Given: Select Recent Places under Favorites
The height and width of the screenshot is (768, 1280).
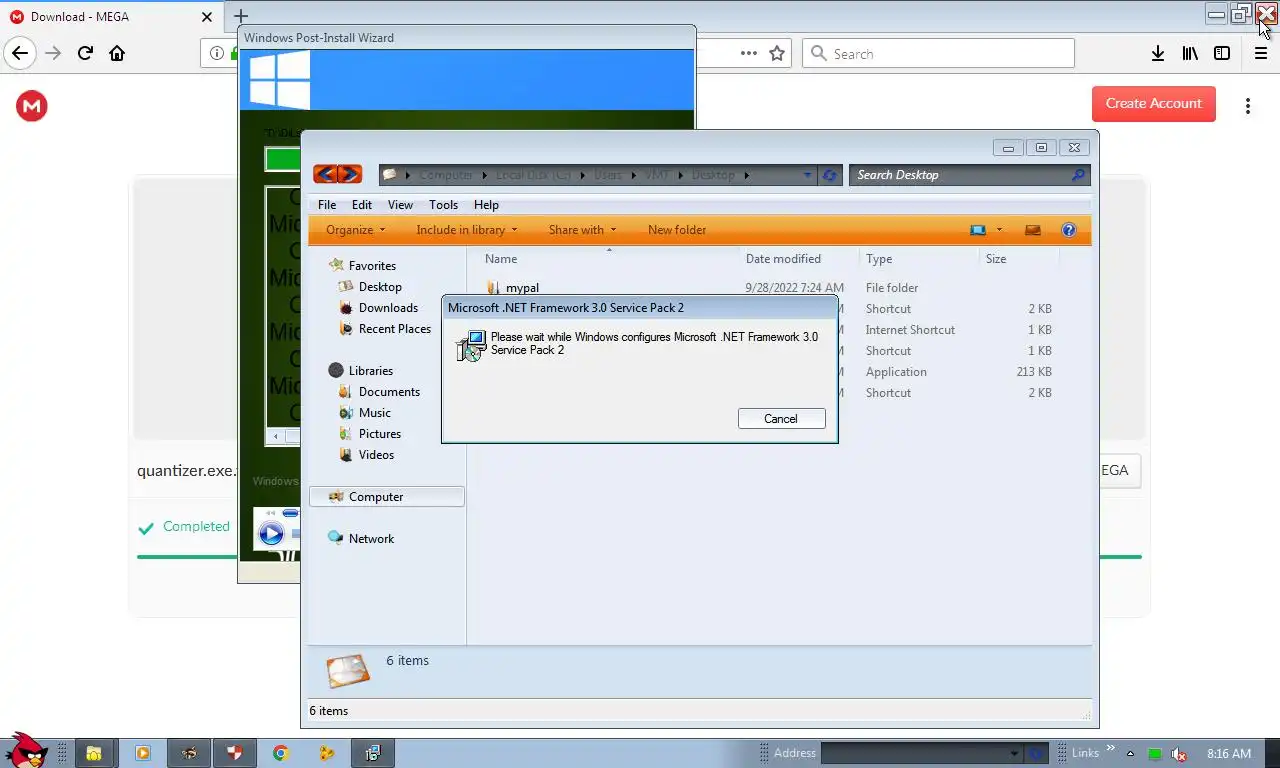Looking at the screenshot, I should [x=395, y=329].
